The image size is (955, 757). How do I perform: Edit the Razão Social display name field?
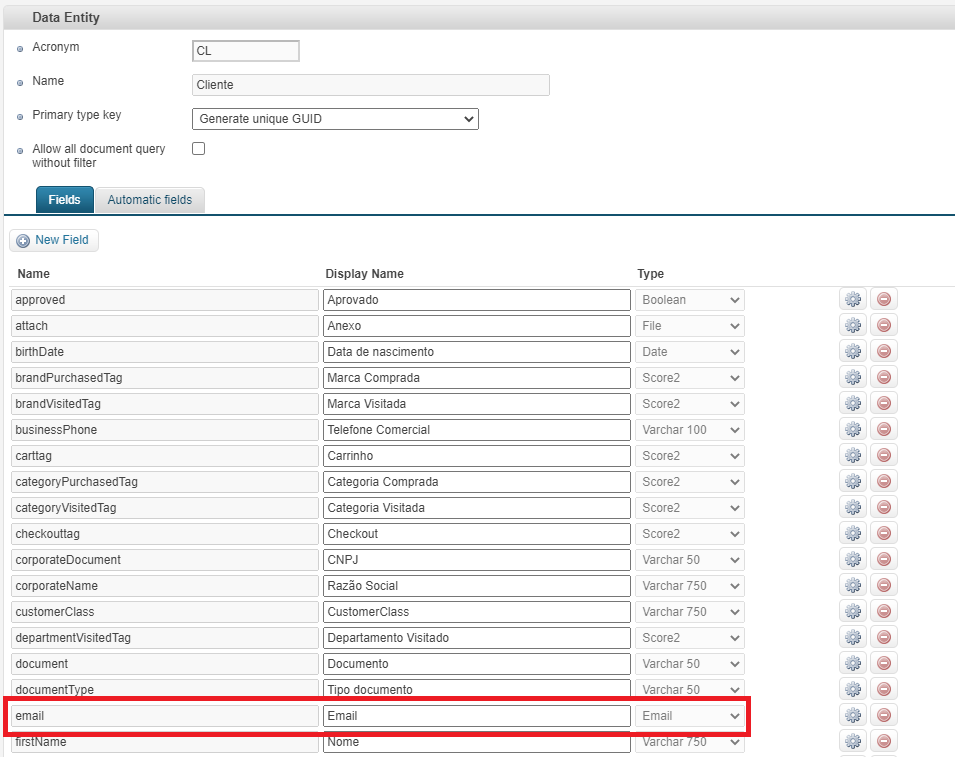point(476,585)
